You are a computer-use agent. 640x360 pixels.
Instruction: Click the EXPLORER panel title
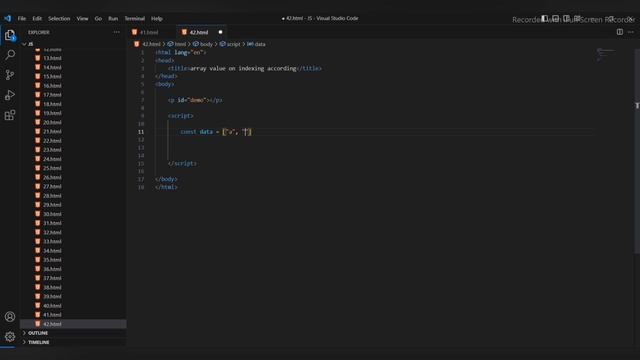[x=39, y=32]
